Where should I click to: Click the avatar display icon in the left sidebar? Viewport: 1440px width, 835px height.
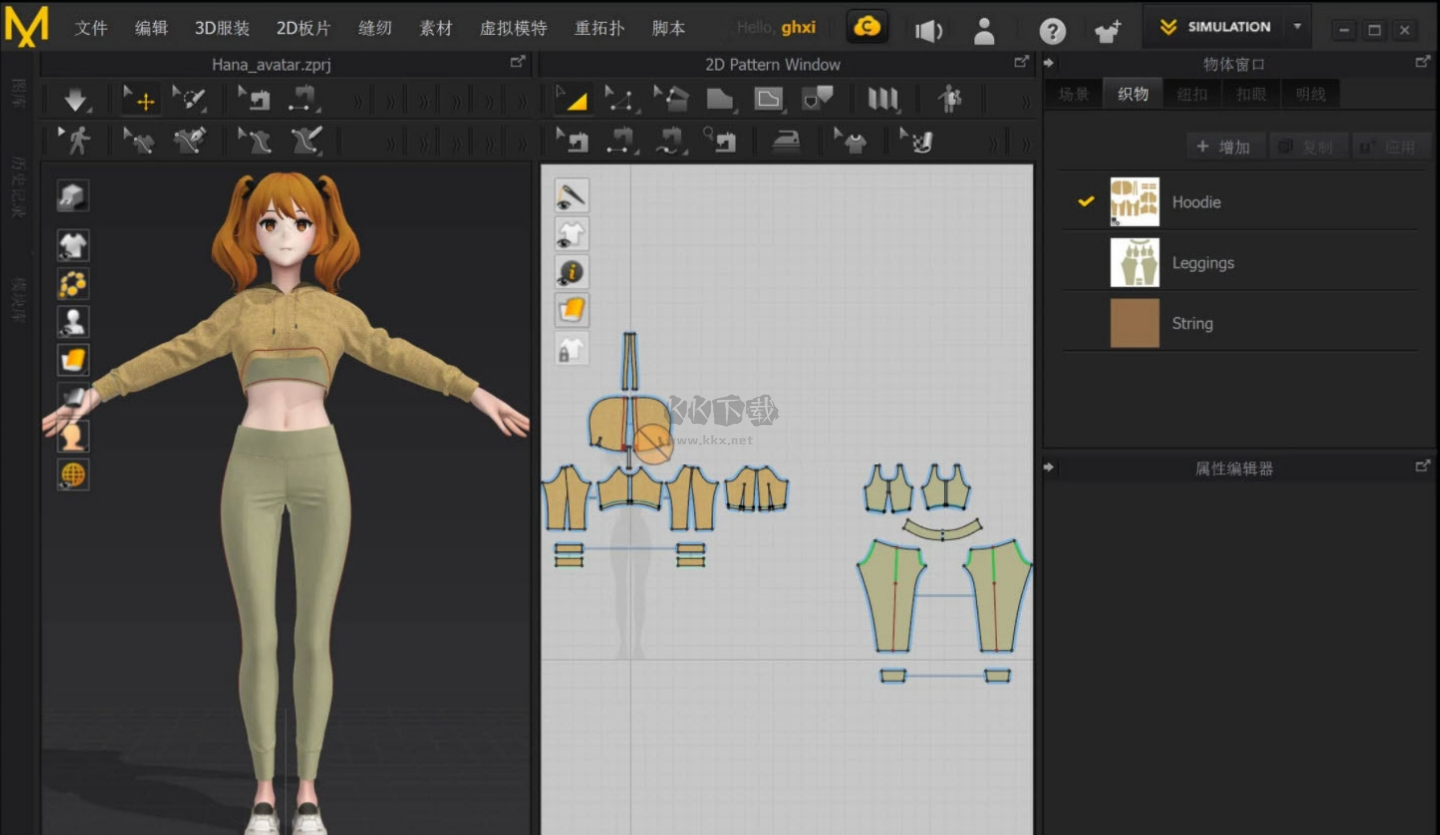pos(72,320)
